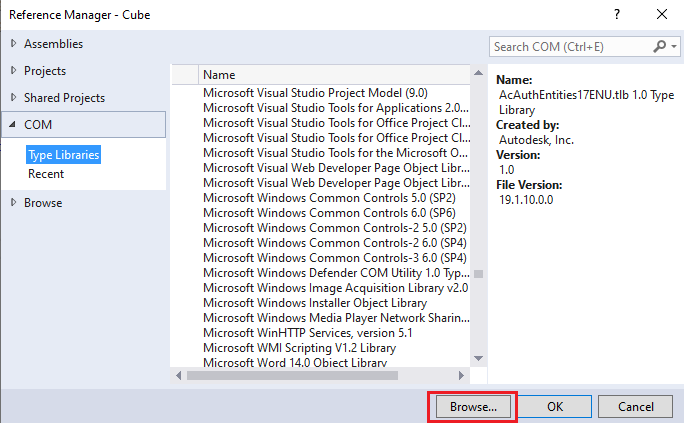Select Microsoft Visual Studio Tools for the Microsoft O...

(x=335, y=153)
